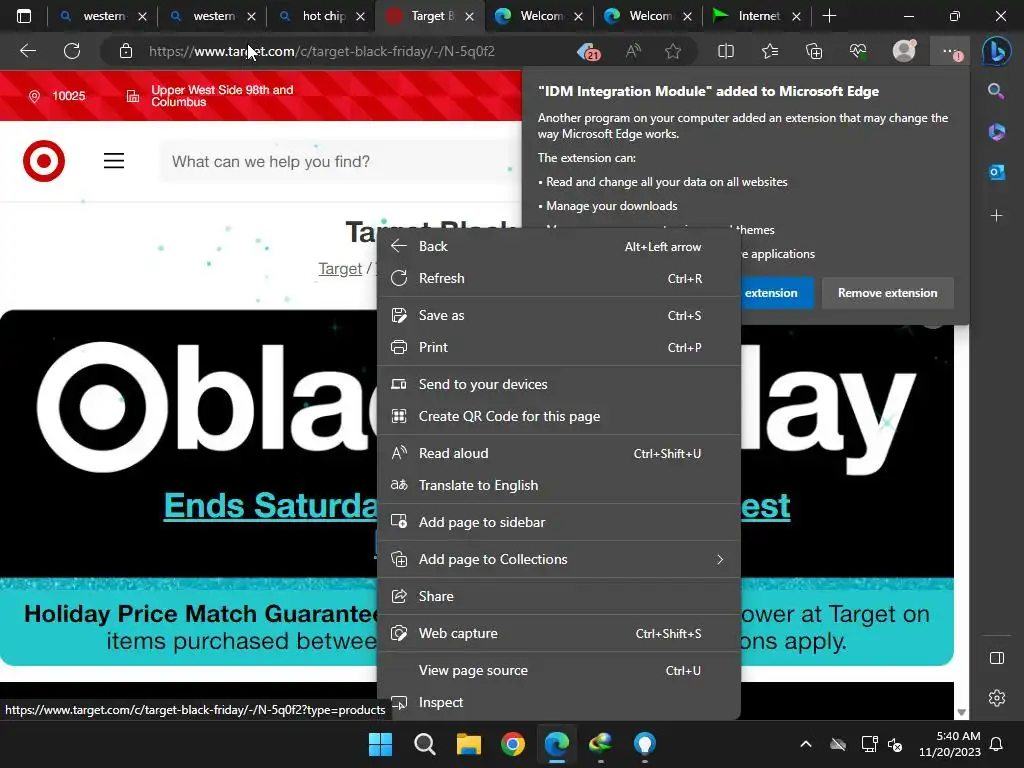Open split screen icon in the toolbar
1024x768 pixels.
click(x=726, y=51)
